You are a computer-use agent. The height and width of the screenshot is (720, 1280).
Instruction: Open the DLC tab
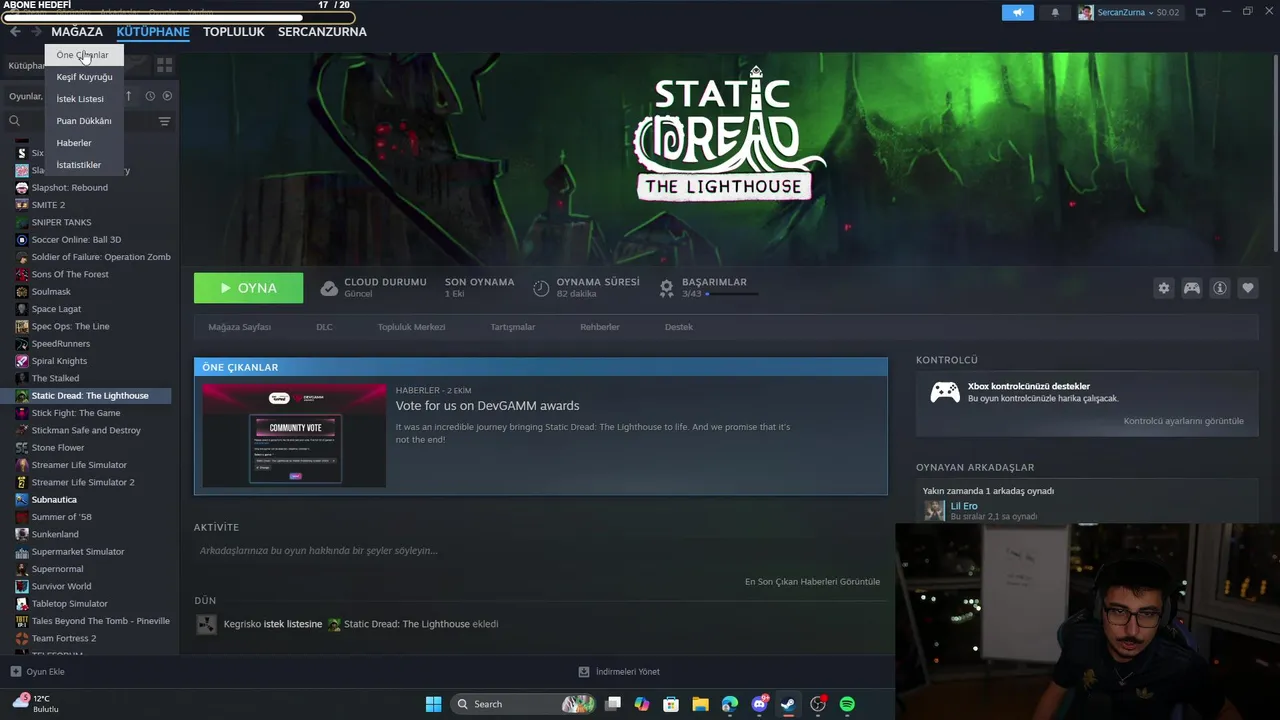[324, 327]
